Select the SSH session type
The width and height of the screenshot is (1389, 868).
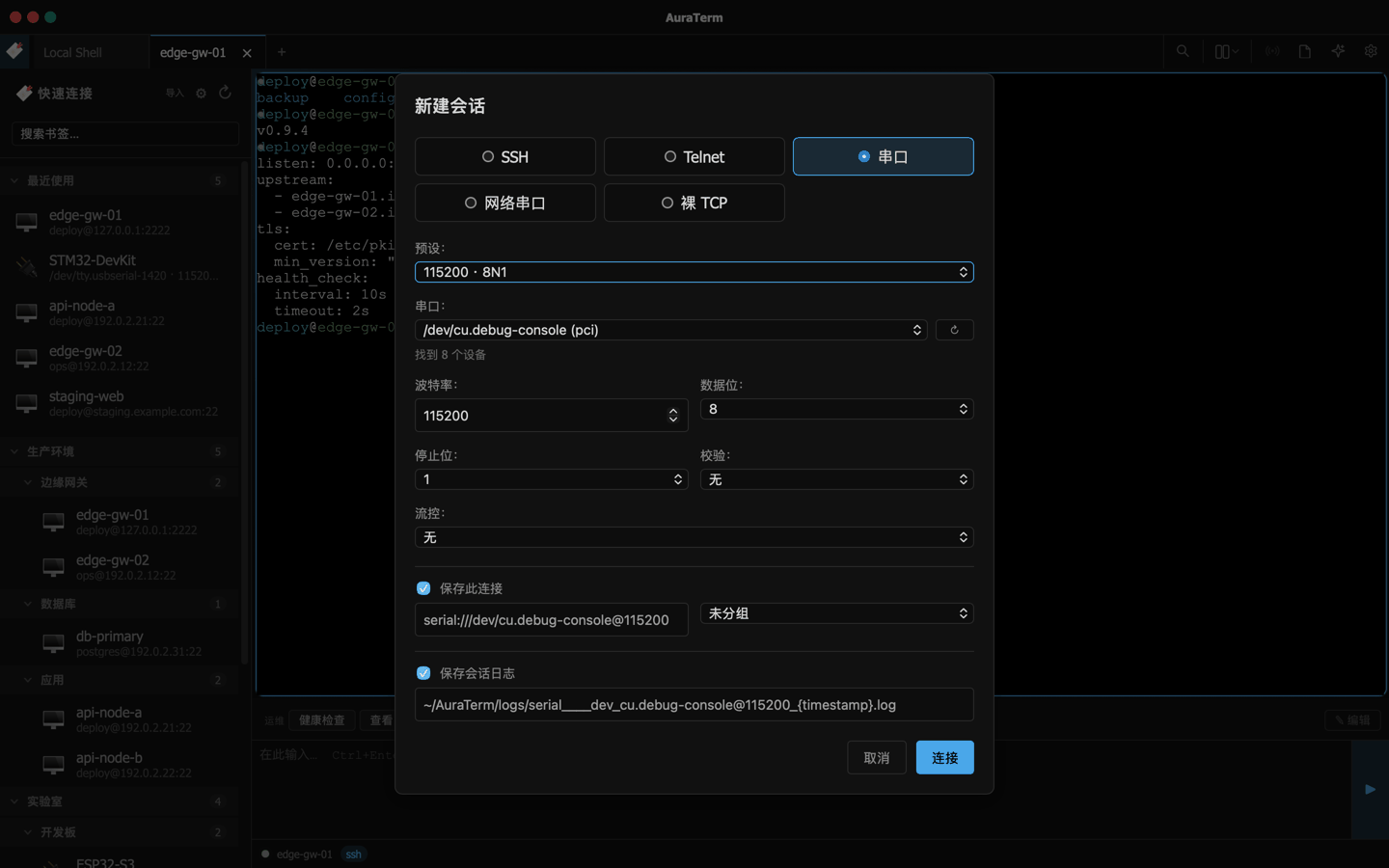504,156
